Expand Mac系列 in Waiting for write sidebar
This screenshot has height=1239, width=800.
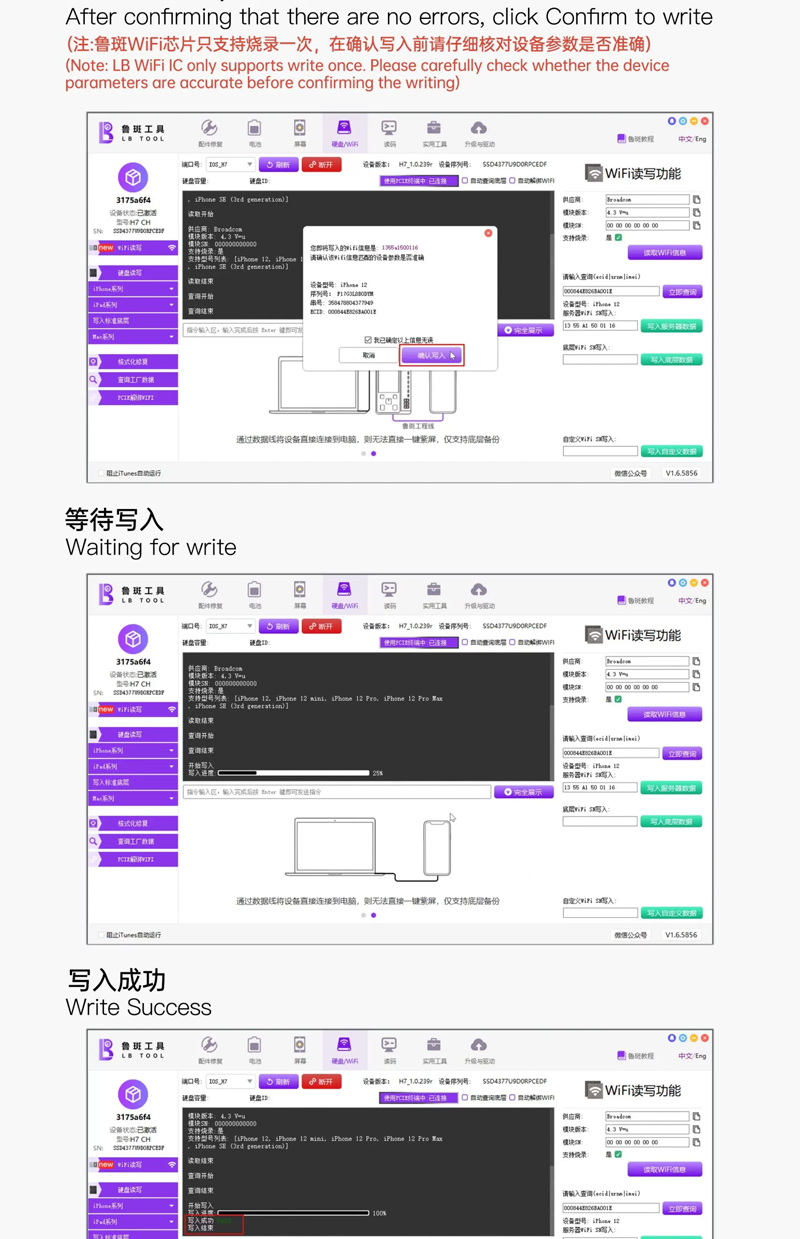(133, 798)
